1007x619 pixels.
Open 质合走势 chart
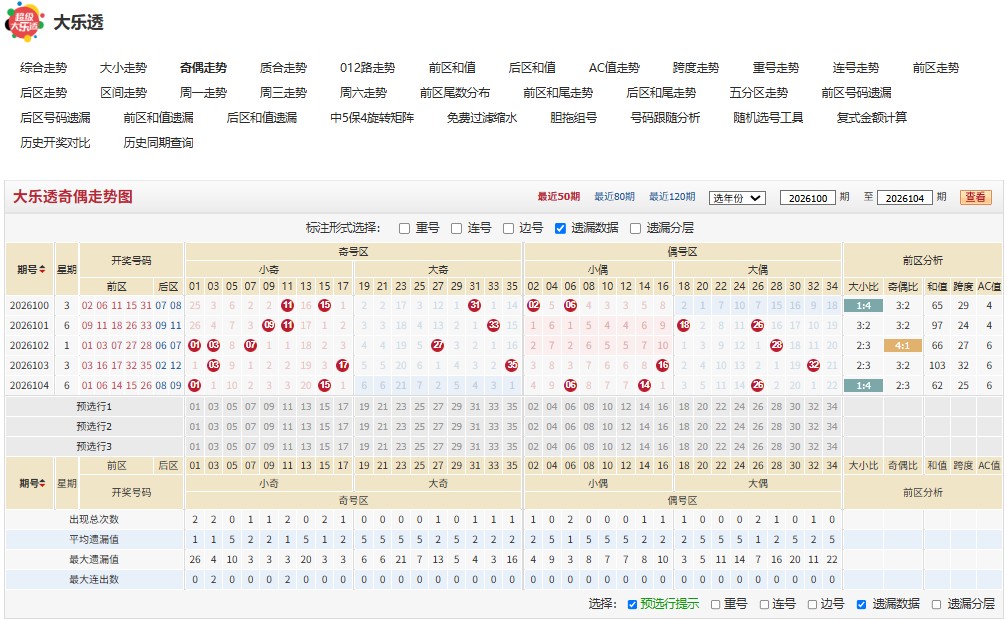point(283,67)
